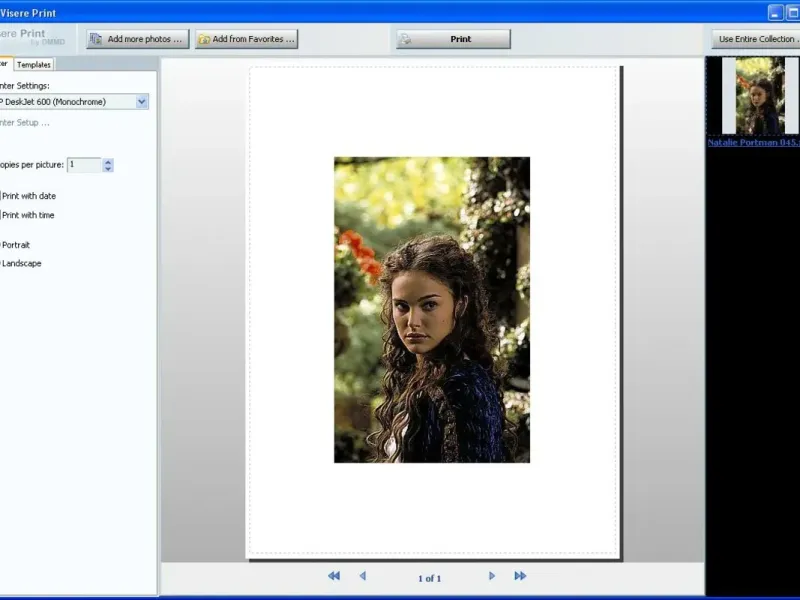
Task: Jump to the last page
Action: click(520, 576)
